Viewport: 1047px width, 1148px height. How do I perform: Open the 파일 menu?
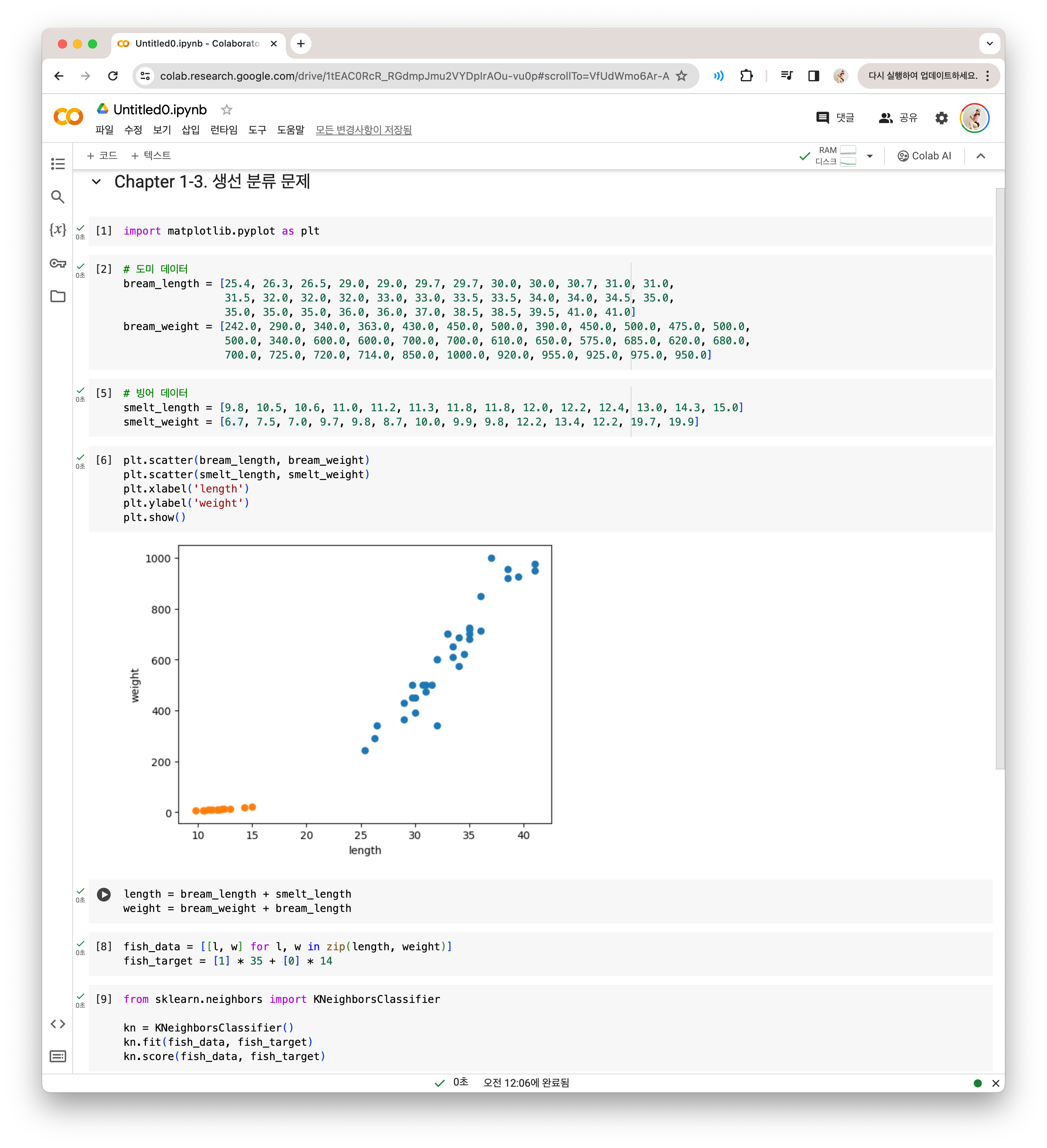coord(104,130)
